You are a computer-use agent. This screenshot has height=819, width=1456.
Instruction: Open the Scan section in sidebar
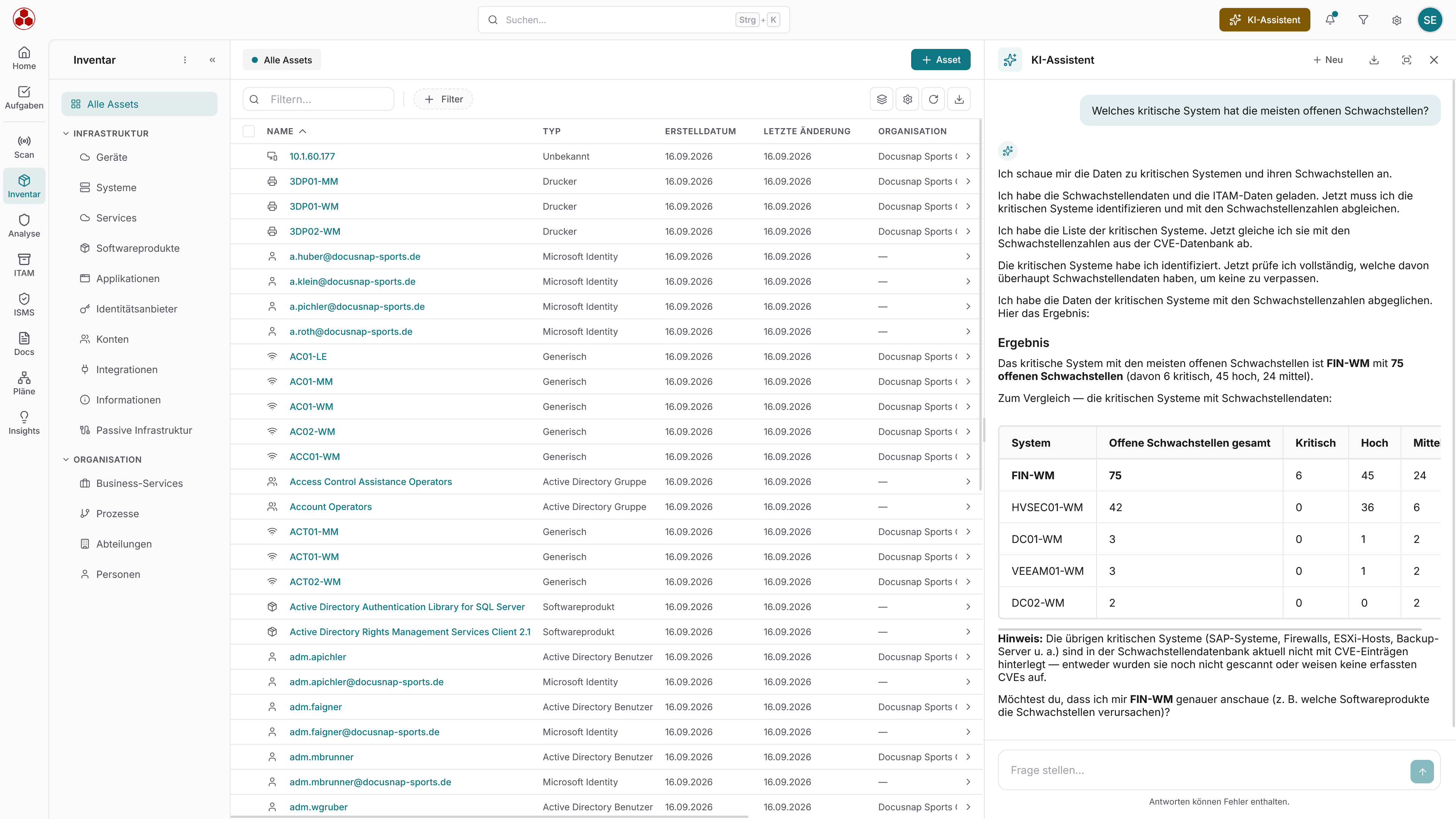click(x=24, y=146)
